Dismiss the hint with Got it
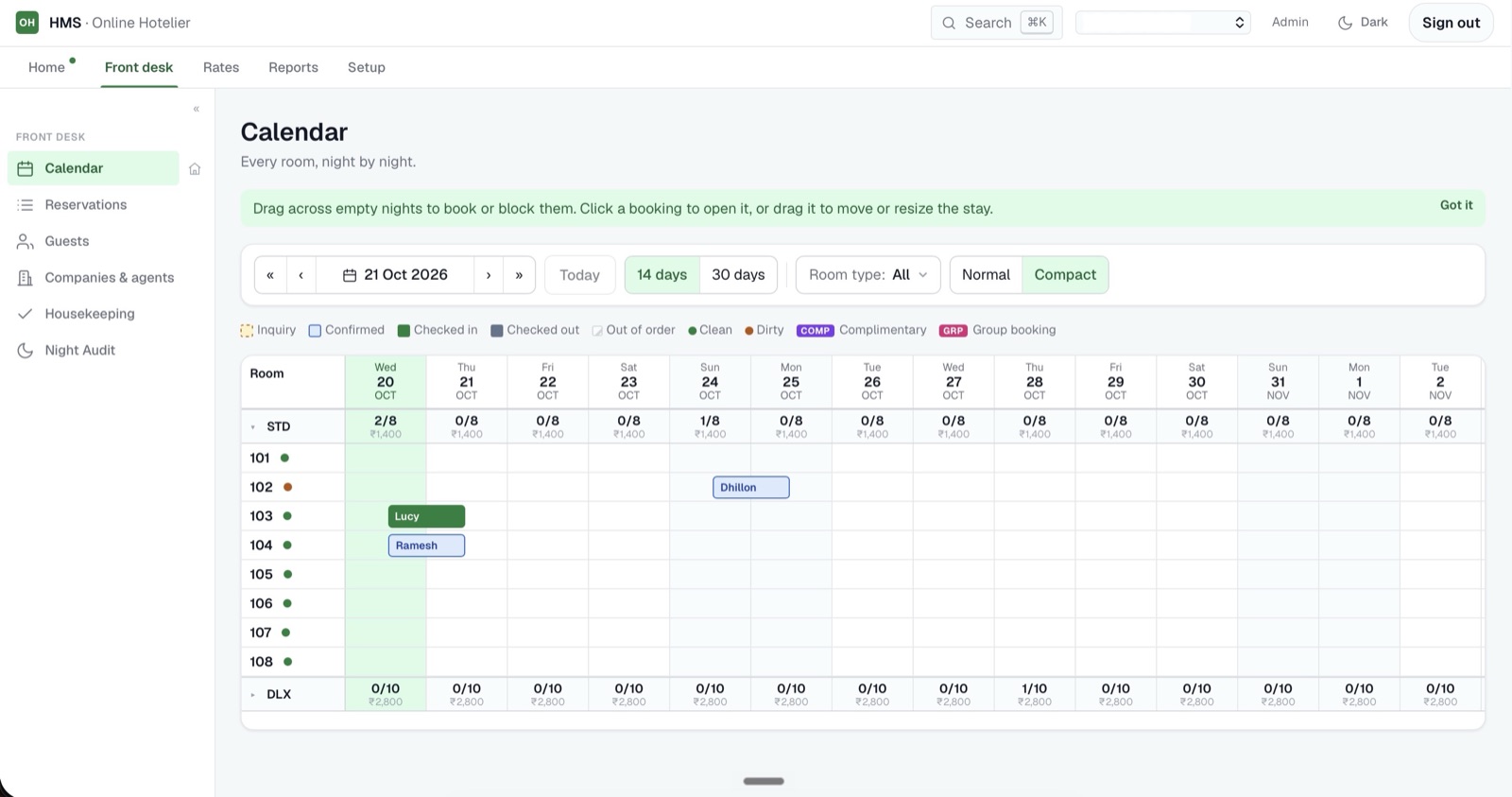 (1456, 205)
